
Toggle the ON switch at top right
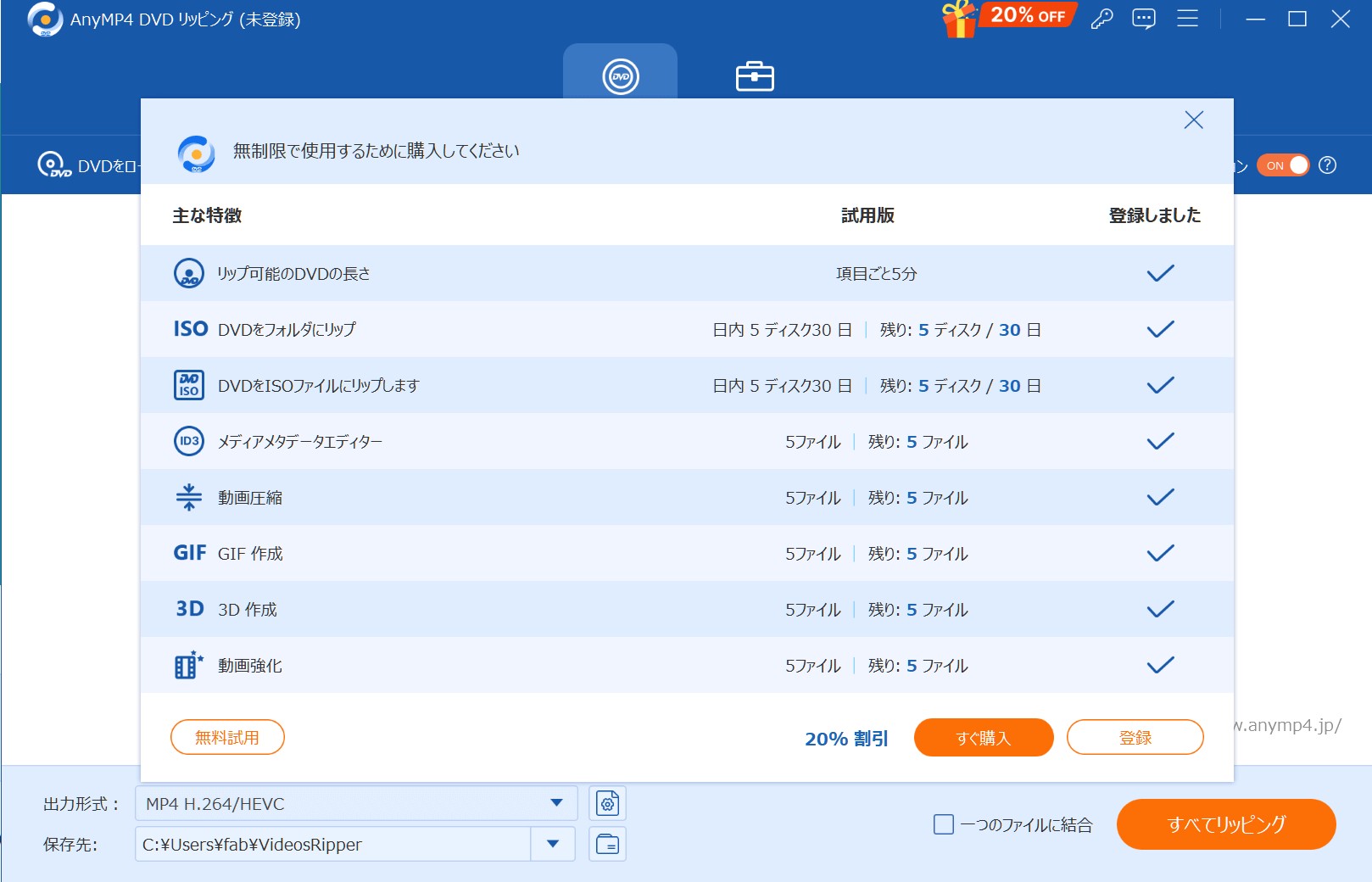(x=1283, y=165)
